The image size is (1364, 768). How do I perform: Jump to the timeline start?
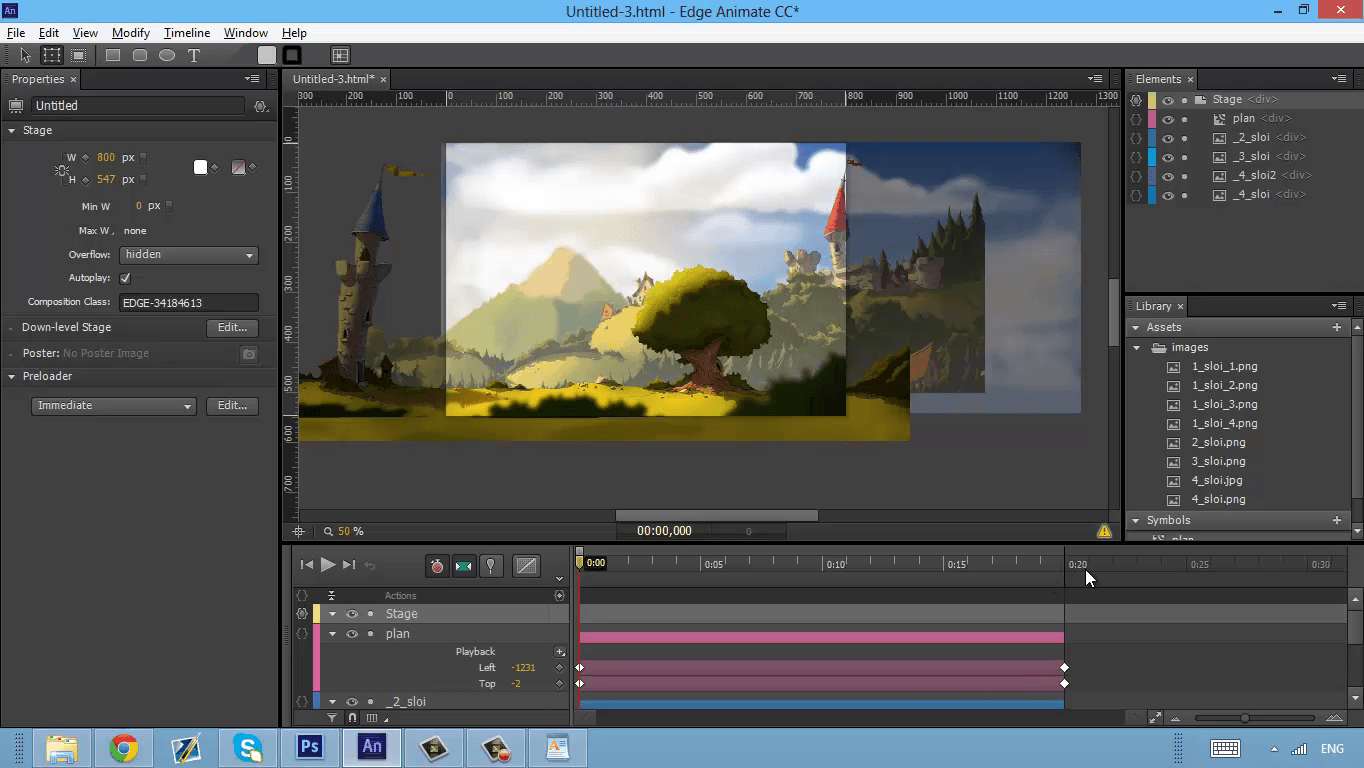(307, 565)
